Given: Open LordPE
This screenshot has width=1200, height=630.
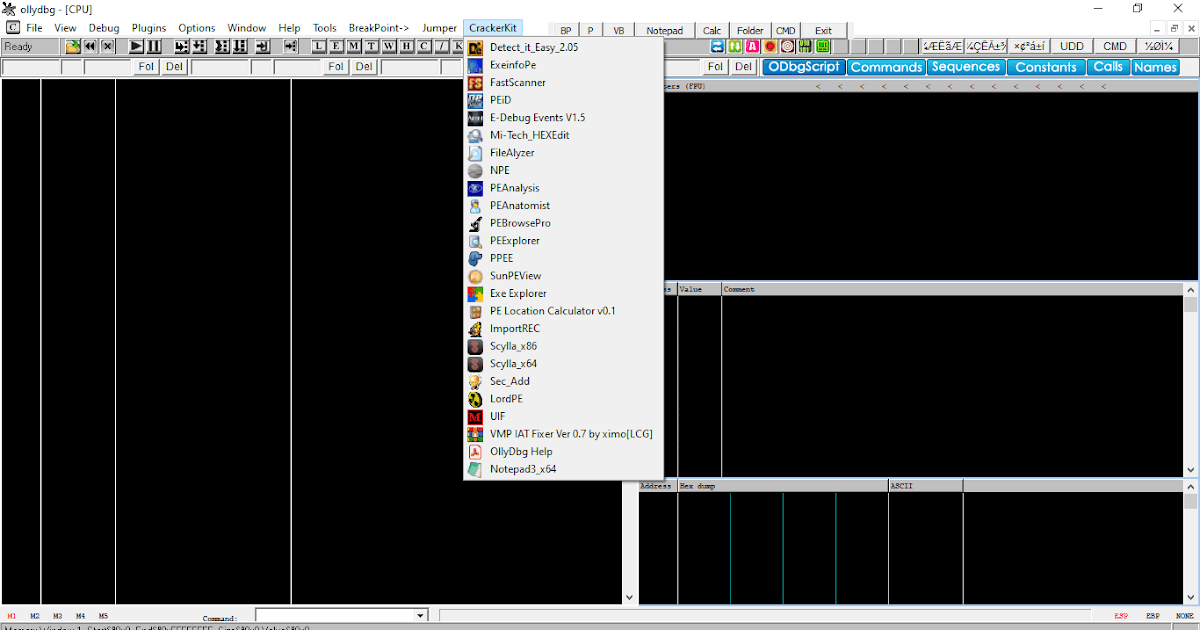Looking at the screenshot, I should coord(563,399).
